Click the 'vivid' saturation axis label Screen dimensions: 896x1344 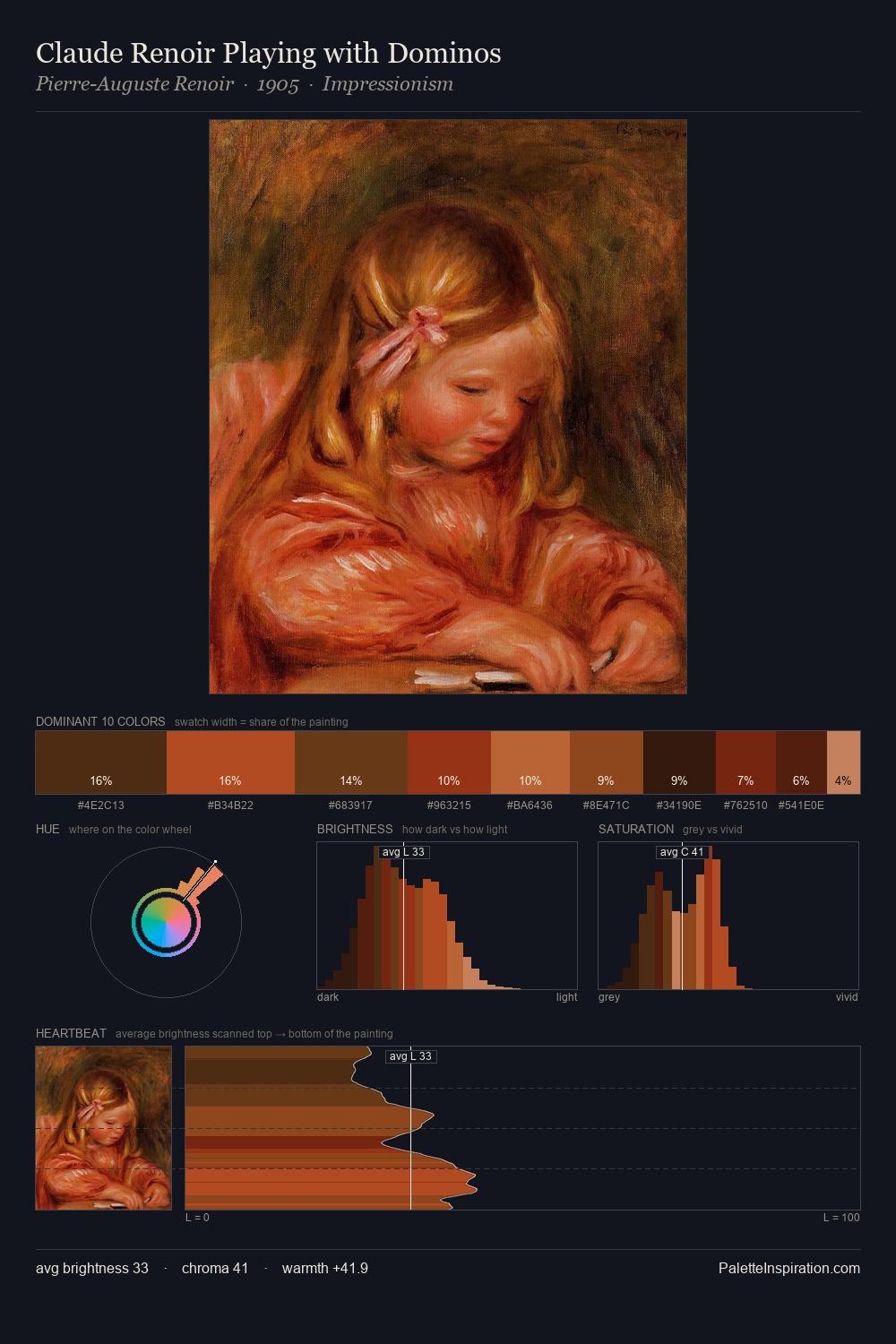[x=847, y=997]
